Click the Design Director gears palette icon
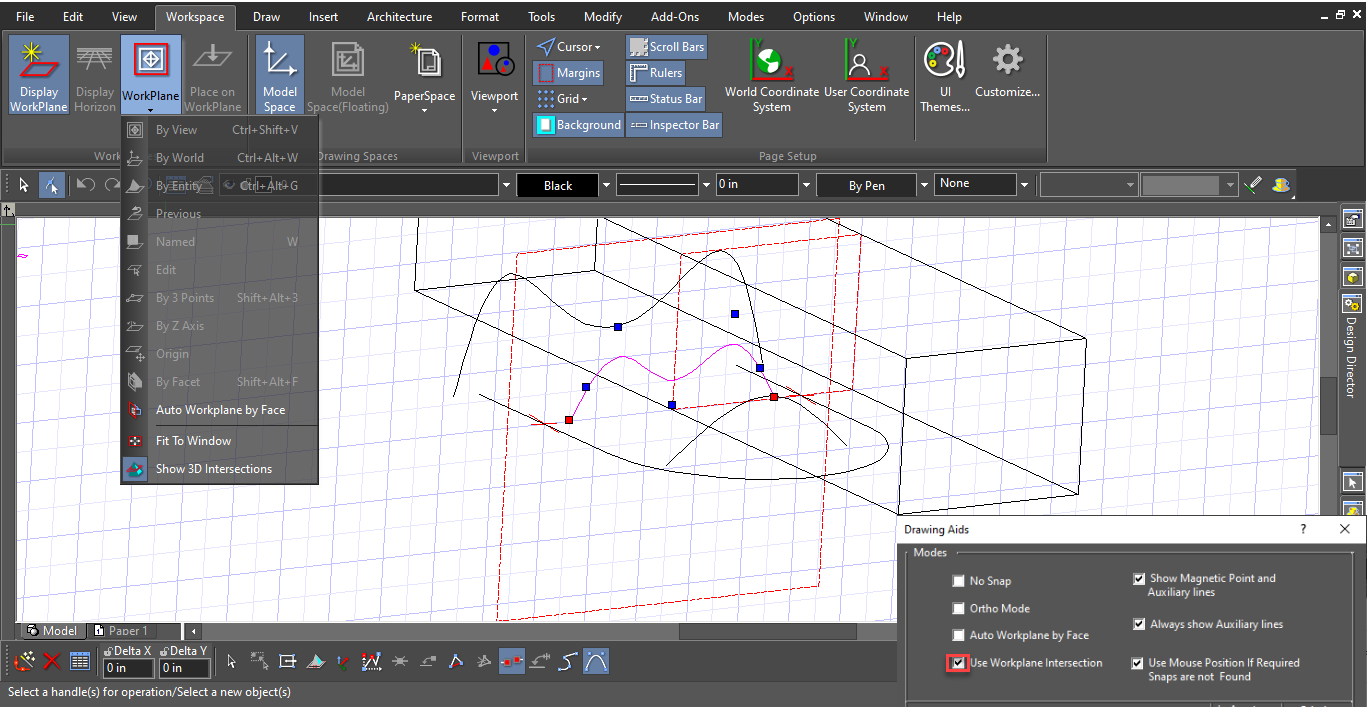Image resolution: width=1367 pixels, height=707 pixels. 1353,304
